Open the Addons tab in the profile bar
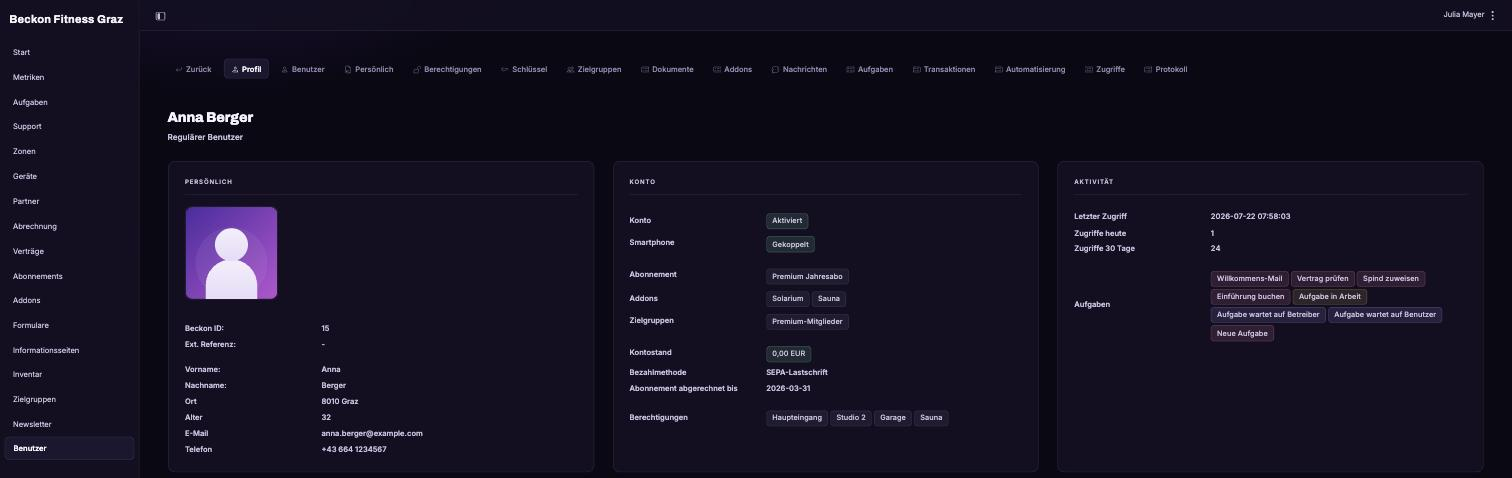1512x478 pixels. [x=732, y=69]
